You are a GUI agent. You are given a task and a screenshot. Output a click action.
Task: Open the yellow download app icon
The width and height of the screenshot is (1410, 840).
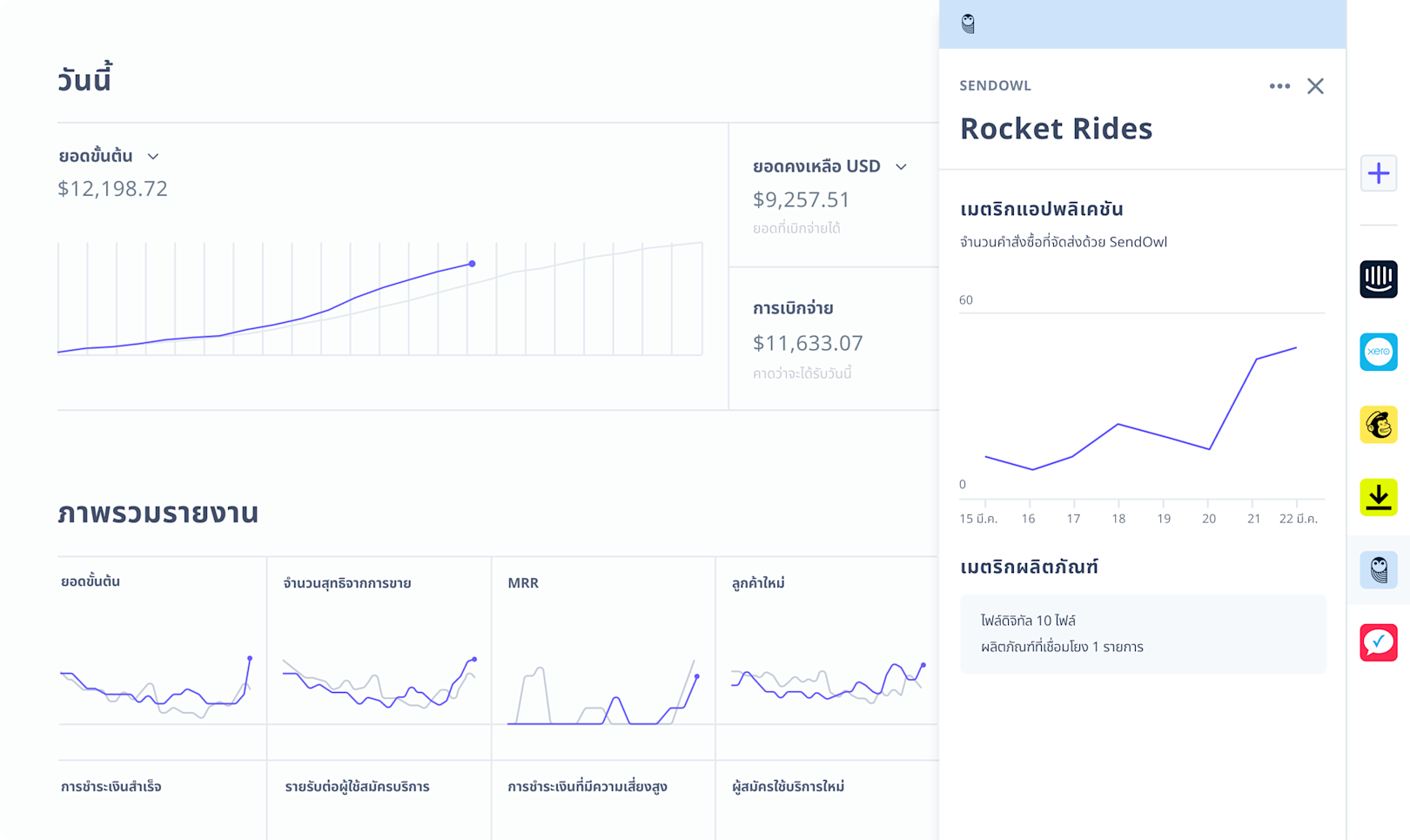(1379, 497)
